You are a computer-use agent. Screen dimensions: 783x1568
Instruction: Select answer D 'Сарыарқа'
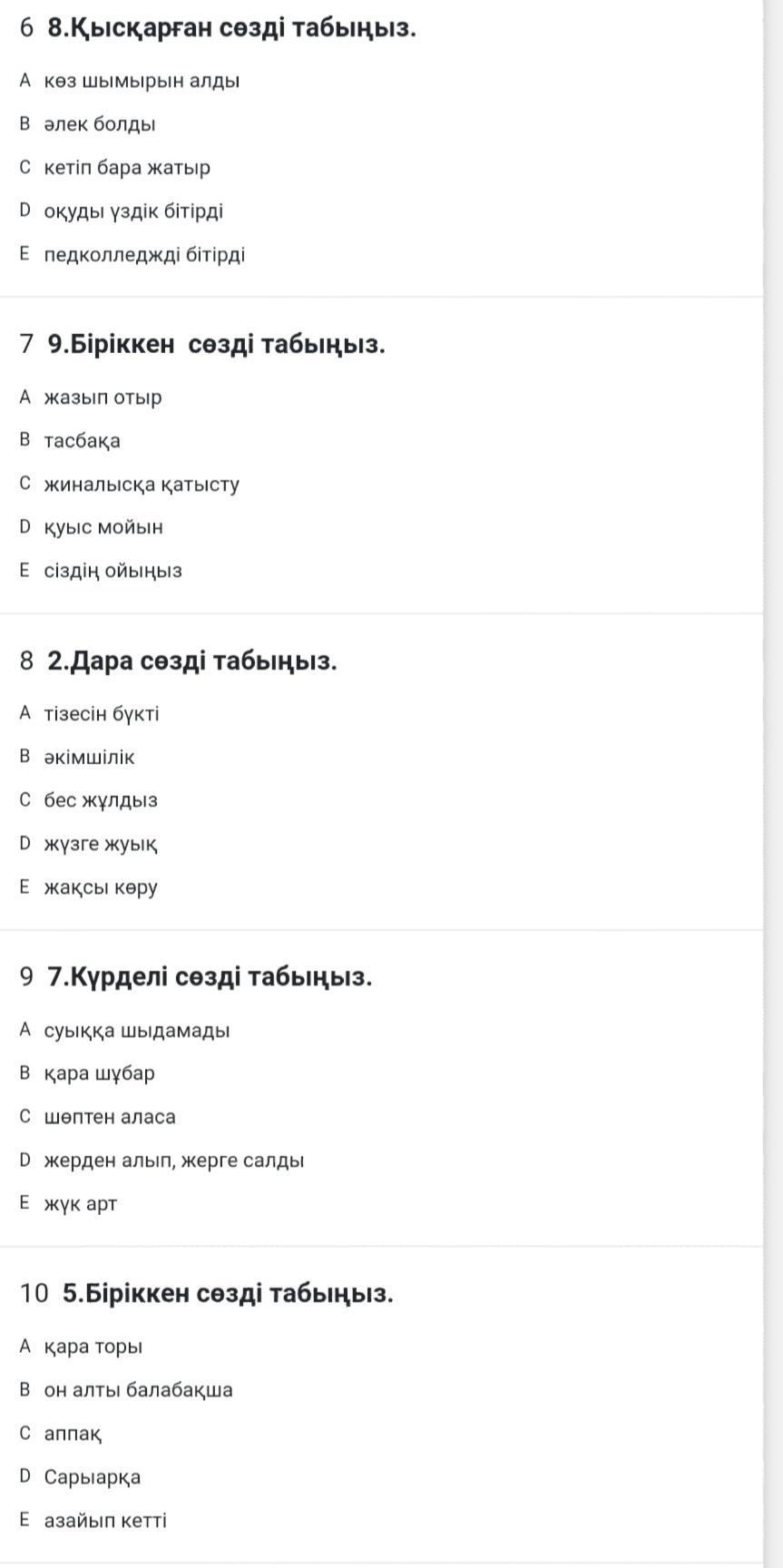pyautogui.click(x=93, y=1477)
